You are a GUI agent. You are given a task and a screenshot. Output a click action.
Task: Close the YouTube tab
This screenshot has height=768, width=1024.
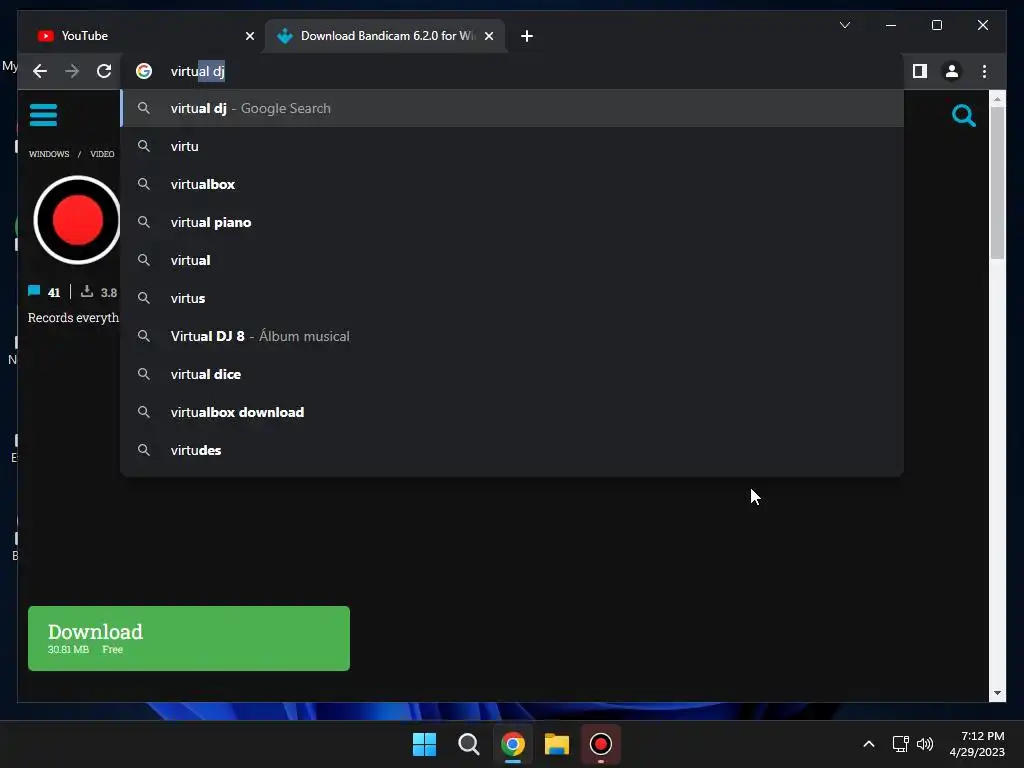click(x=249, y=36)
